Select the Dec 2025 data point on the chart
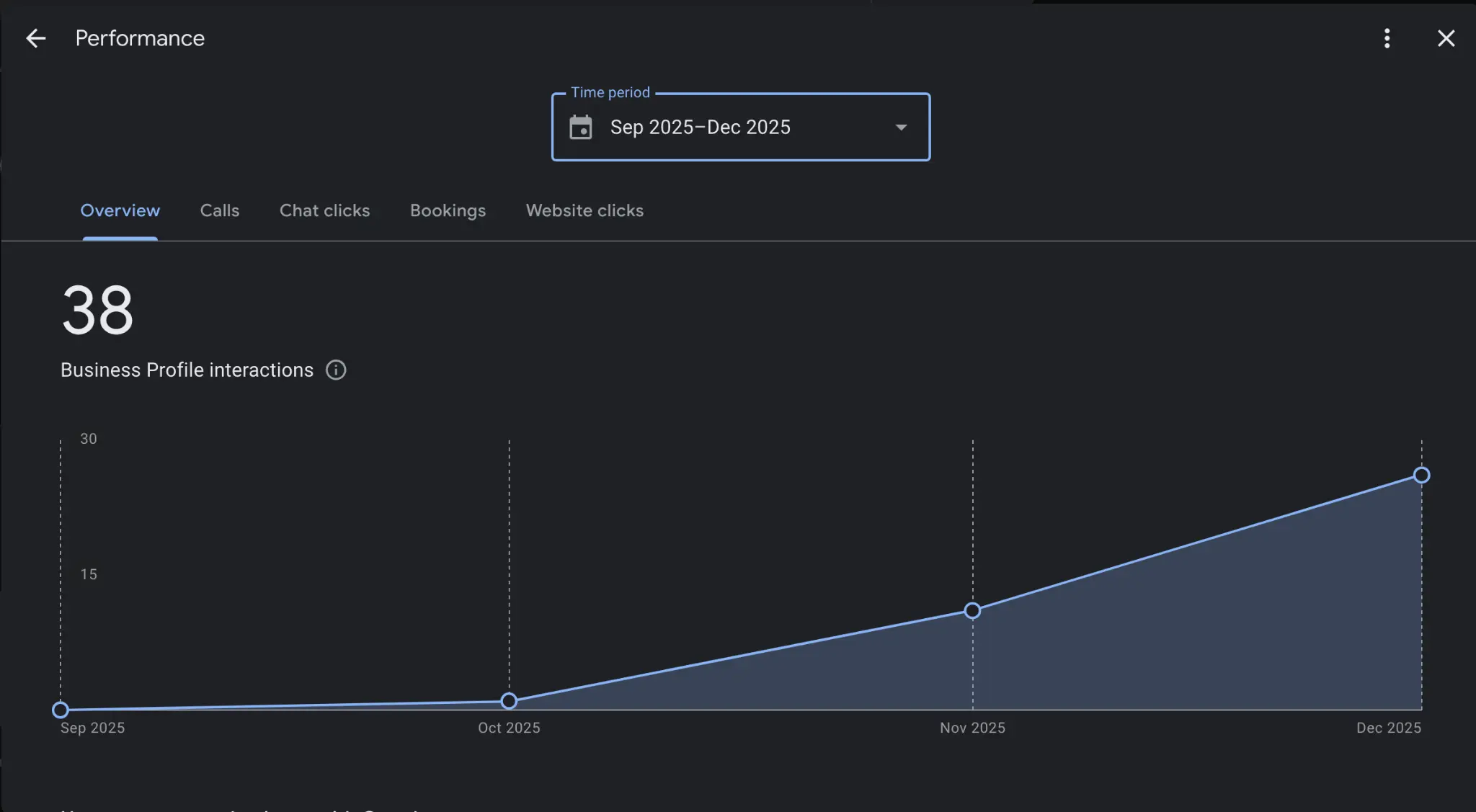 (1421, 475)
